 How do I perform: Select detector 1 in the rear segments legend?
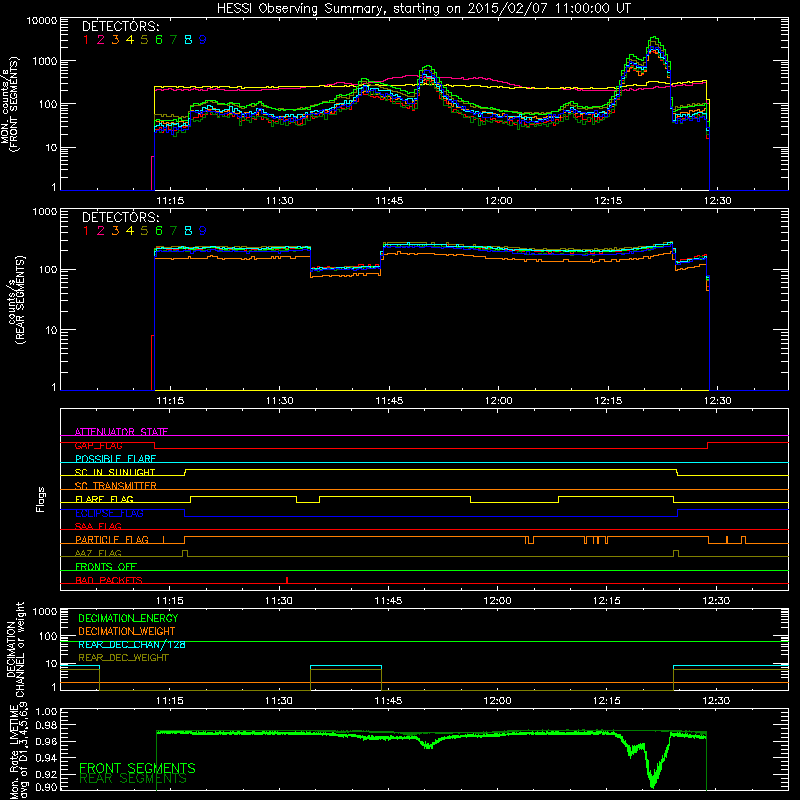[86, 231]
